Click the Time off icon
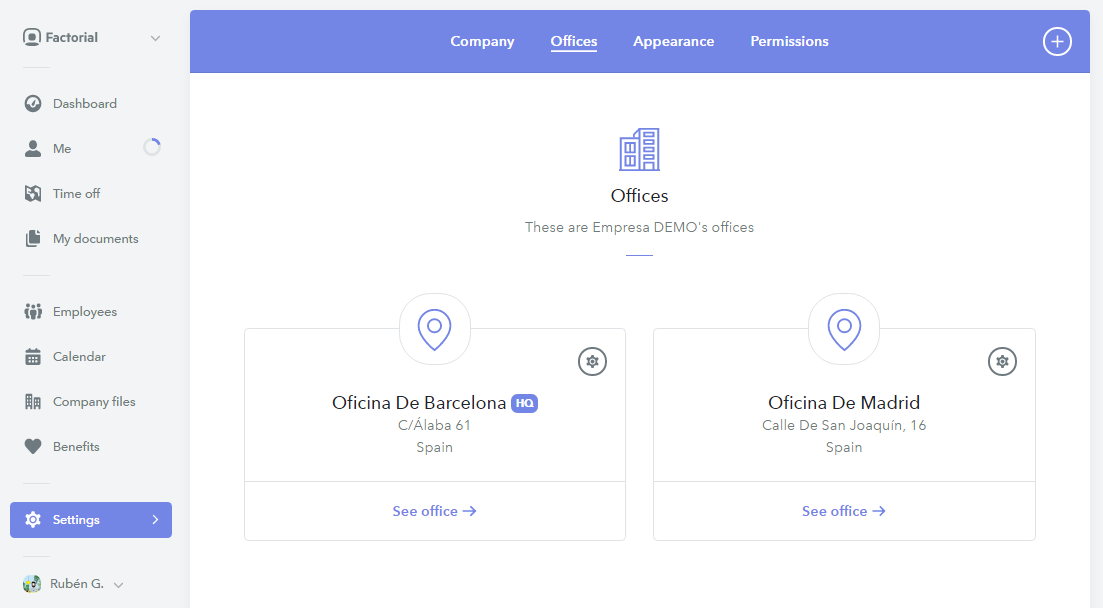Viewport: 1103px width, 608px height. (33, 194)
